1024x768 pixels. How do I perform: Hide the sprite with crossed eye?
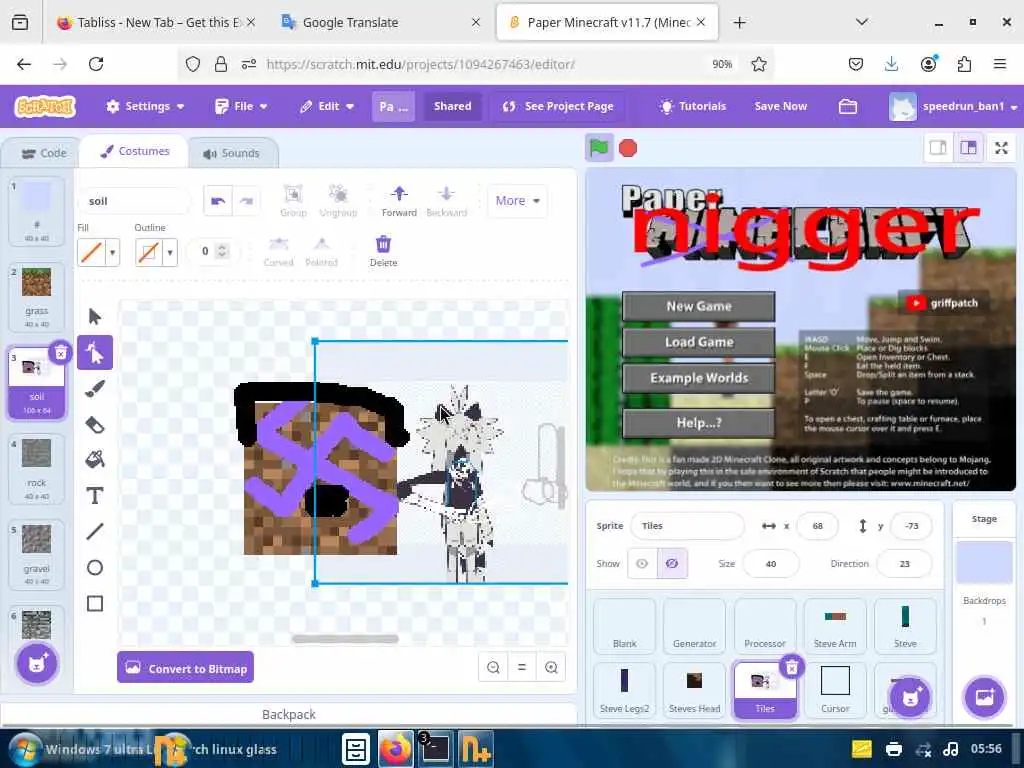click(x=672, y=564)
